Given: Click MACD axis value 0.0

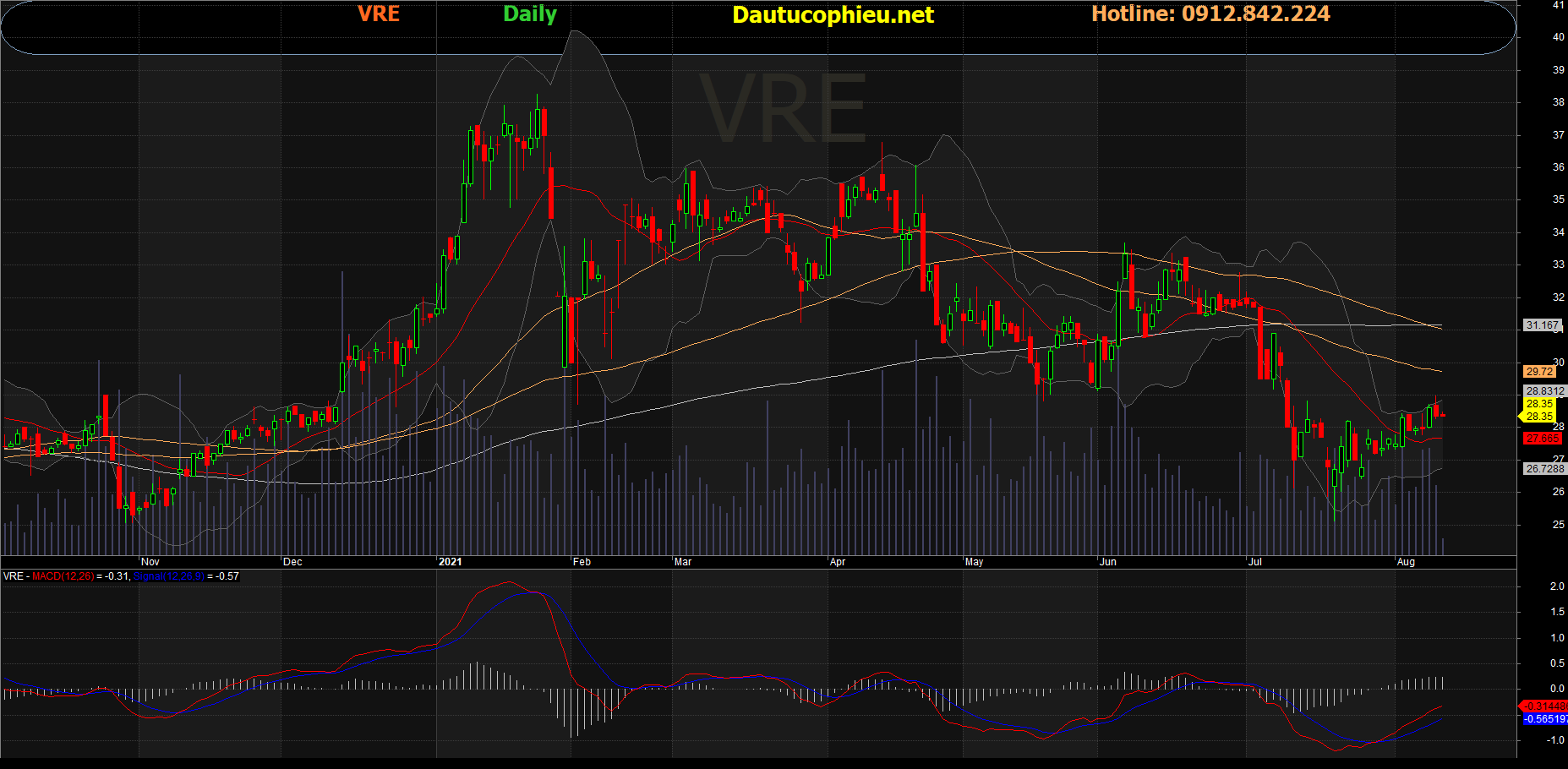Looking at the screenshot, I should tap(1557, 689).
